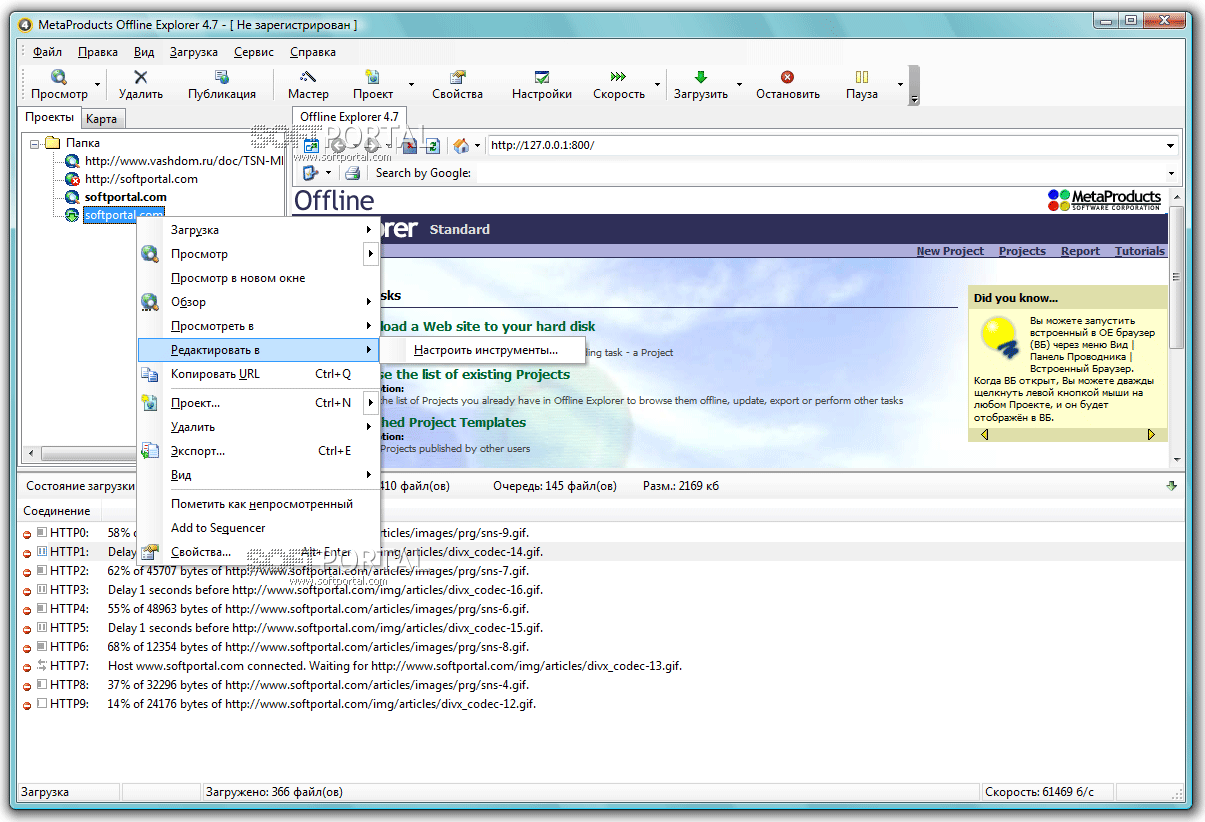Image resolution: width=1205 pixels, height=822 pixels.
Task: Open the Справка menu
Action: pos(313,52)
